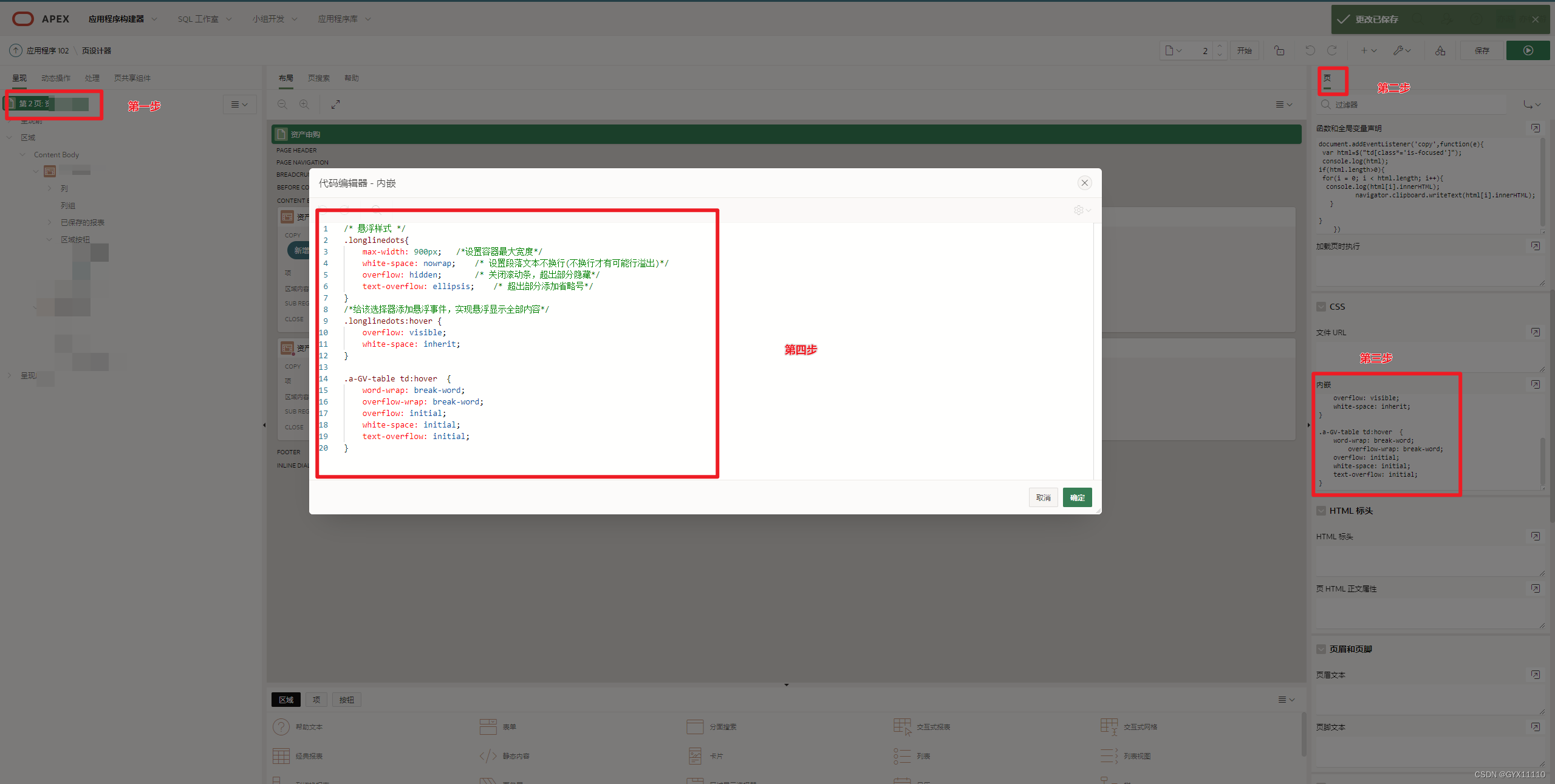Open the shared components shapes icon
This screenshot has width=1555, height=784.
coord(1440,50)
